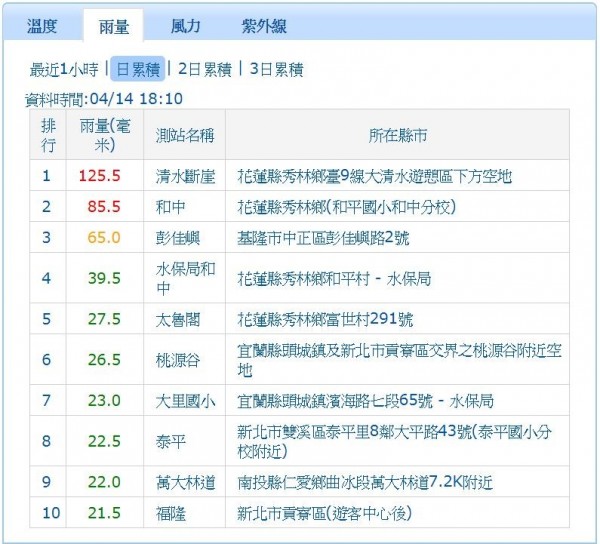This screenshot has height=544, width=600.
Task: Select the 65.0 rainfall value
Action: [x=104, y=238]
